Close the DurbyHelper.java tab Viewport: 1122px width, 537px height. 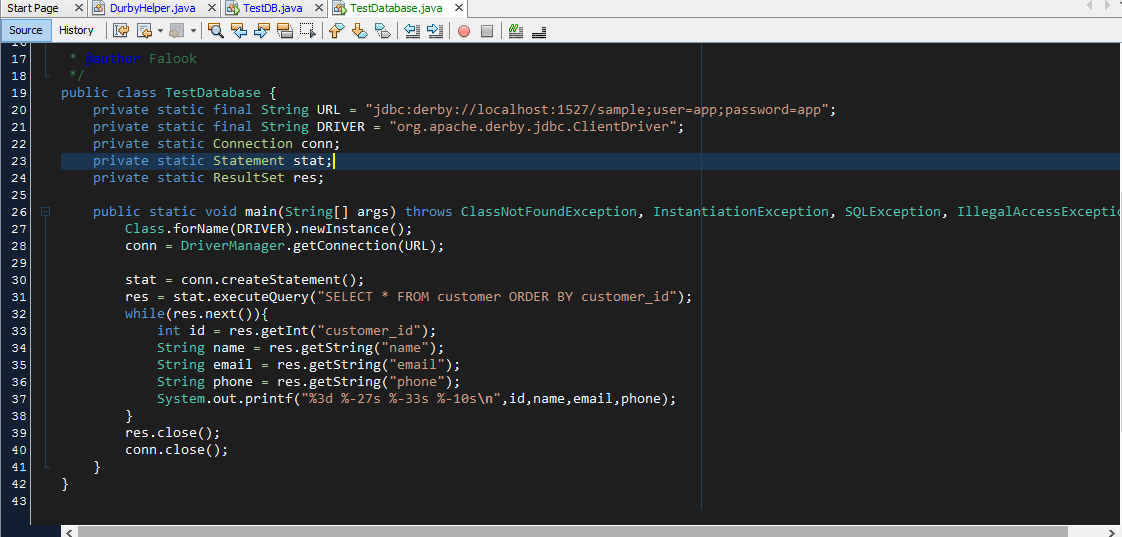(x=214, y=9)
